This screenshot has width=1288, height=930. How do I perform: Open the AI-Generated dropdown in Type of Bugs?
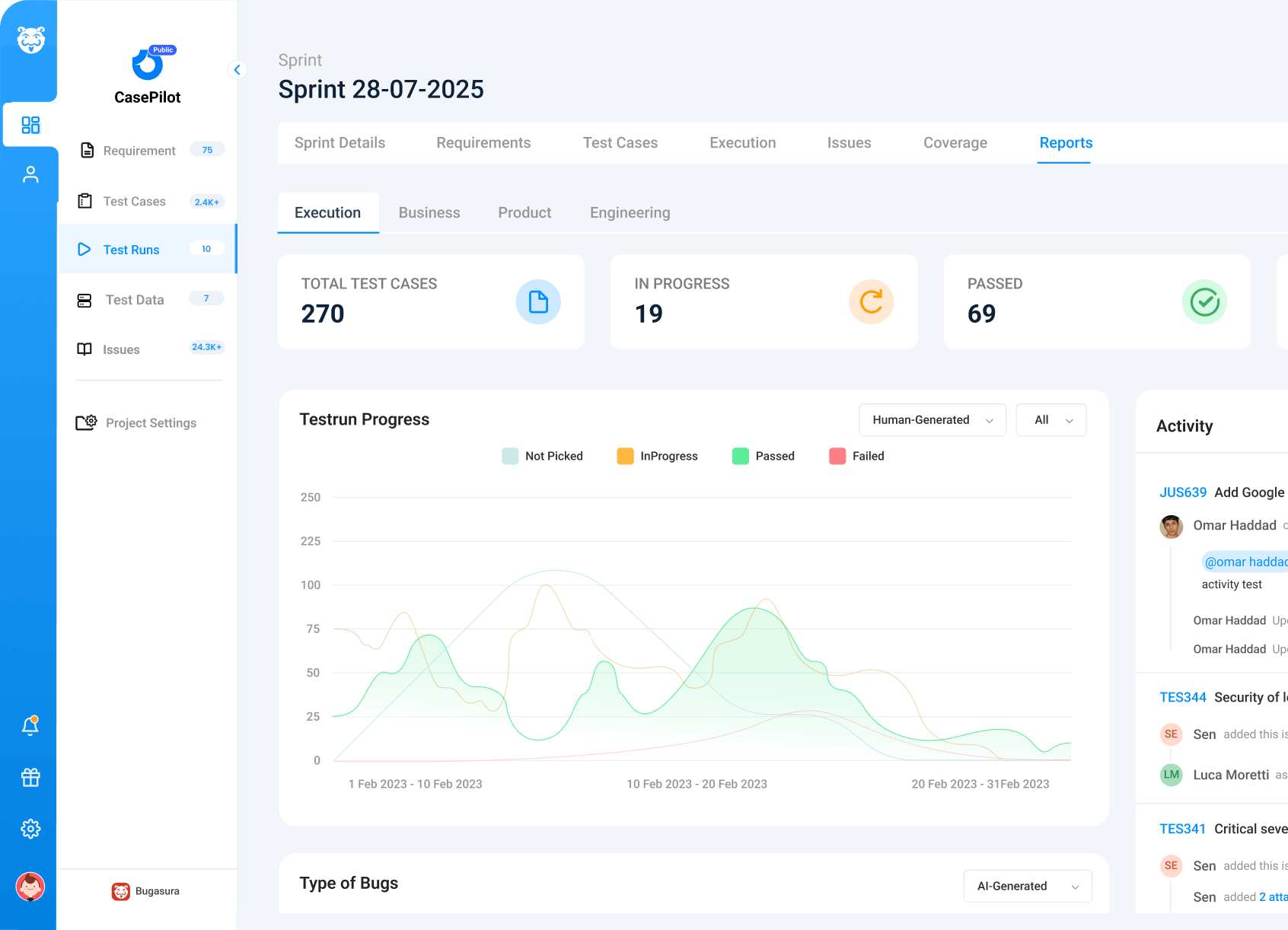click(x=1027, y=886)
